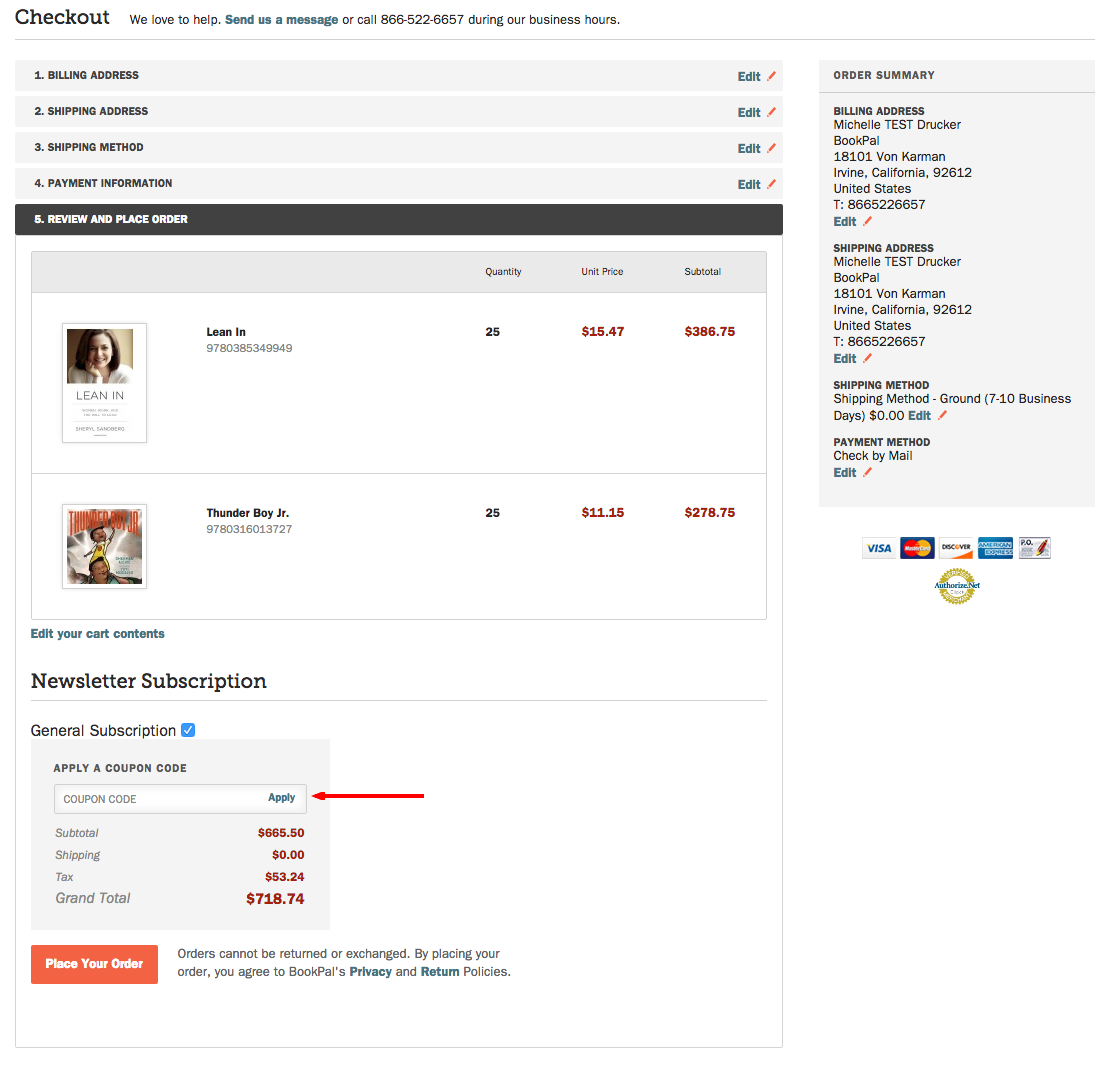Collapse the 5. Review and Place Order header

point(399,219)
